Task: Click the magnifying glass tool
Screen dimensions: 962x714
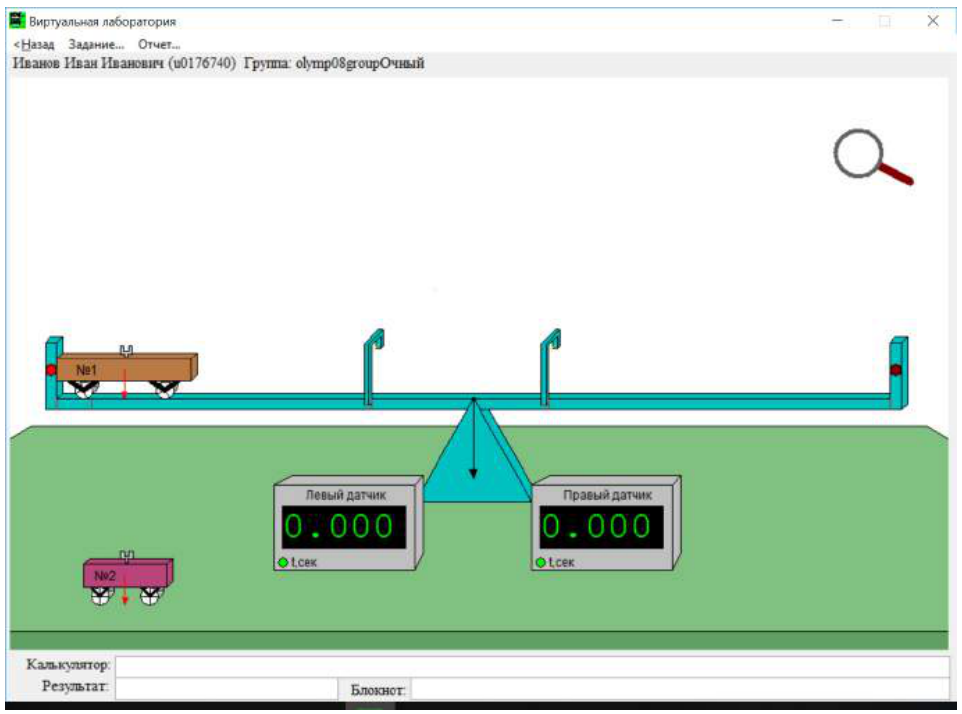Action: pyautogui.click(x=872, y=157)
